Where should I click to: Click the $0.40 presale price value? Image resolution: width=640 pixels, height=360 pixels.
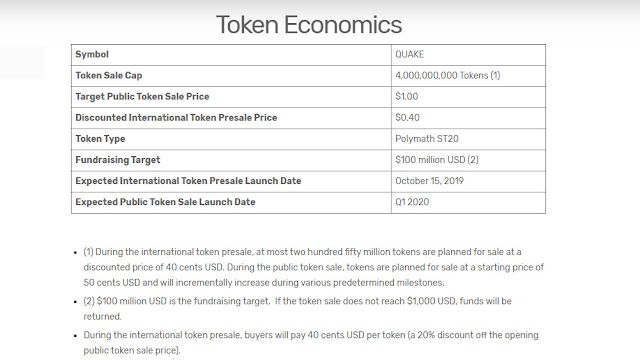(x=407, y=118)
